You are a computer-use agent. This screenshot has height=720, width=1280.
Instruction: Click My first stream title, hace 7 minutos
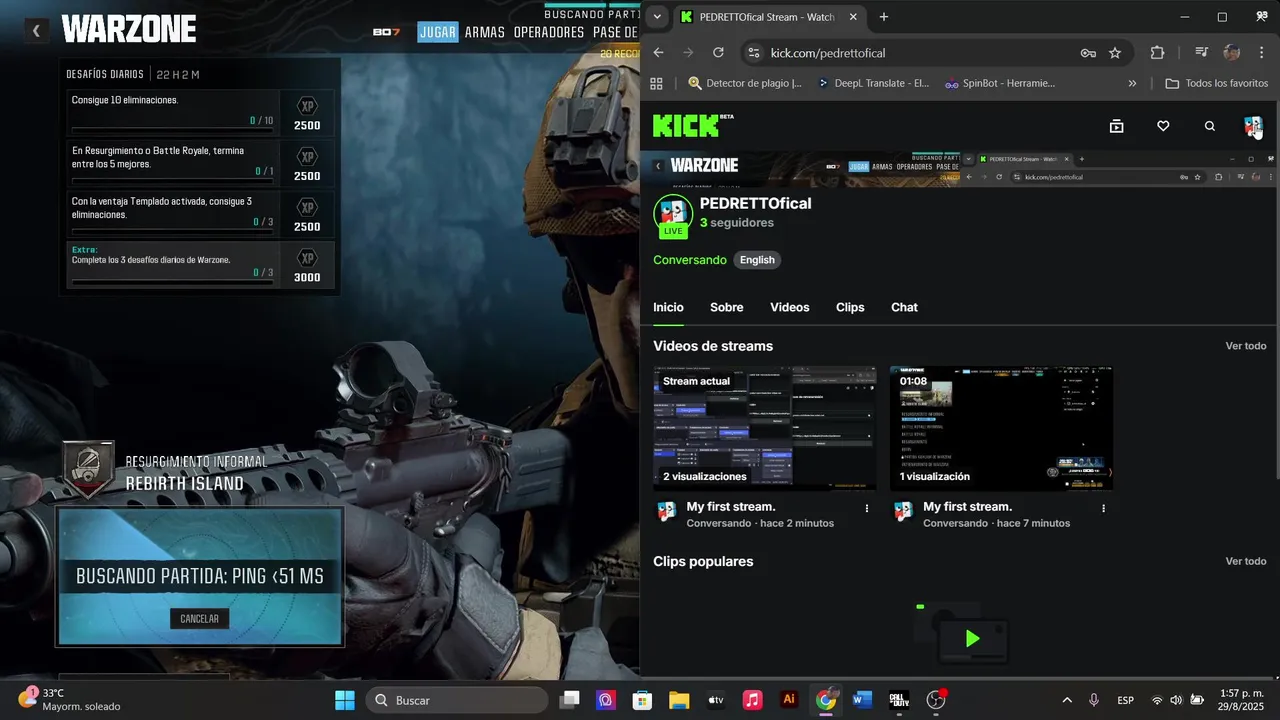click(968, 507)
